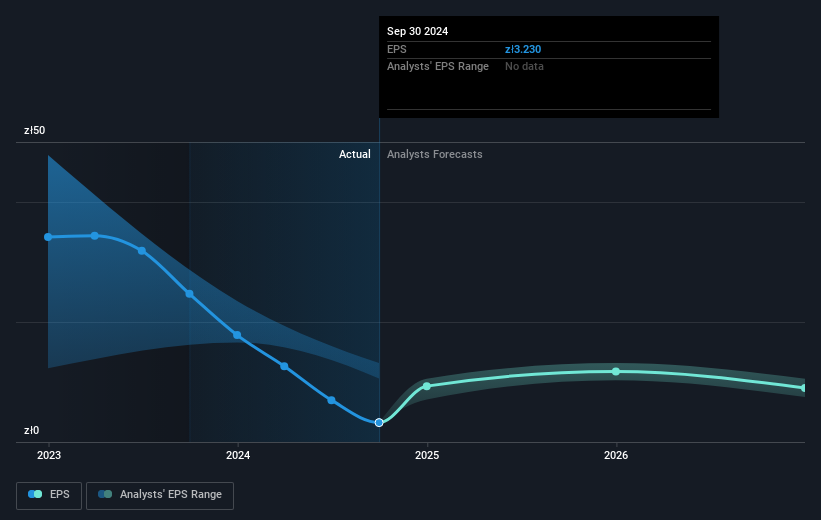Click the 2026 x-axis label
Viewport: 821px width, 520px height.
pos(616,455)
